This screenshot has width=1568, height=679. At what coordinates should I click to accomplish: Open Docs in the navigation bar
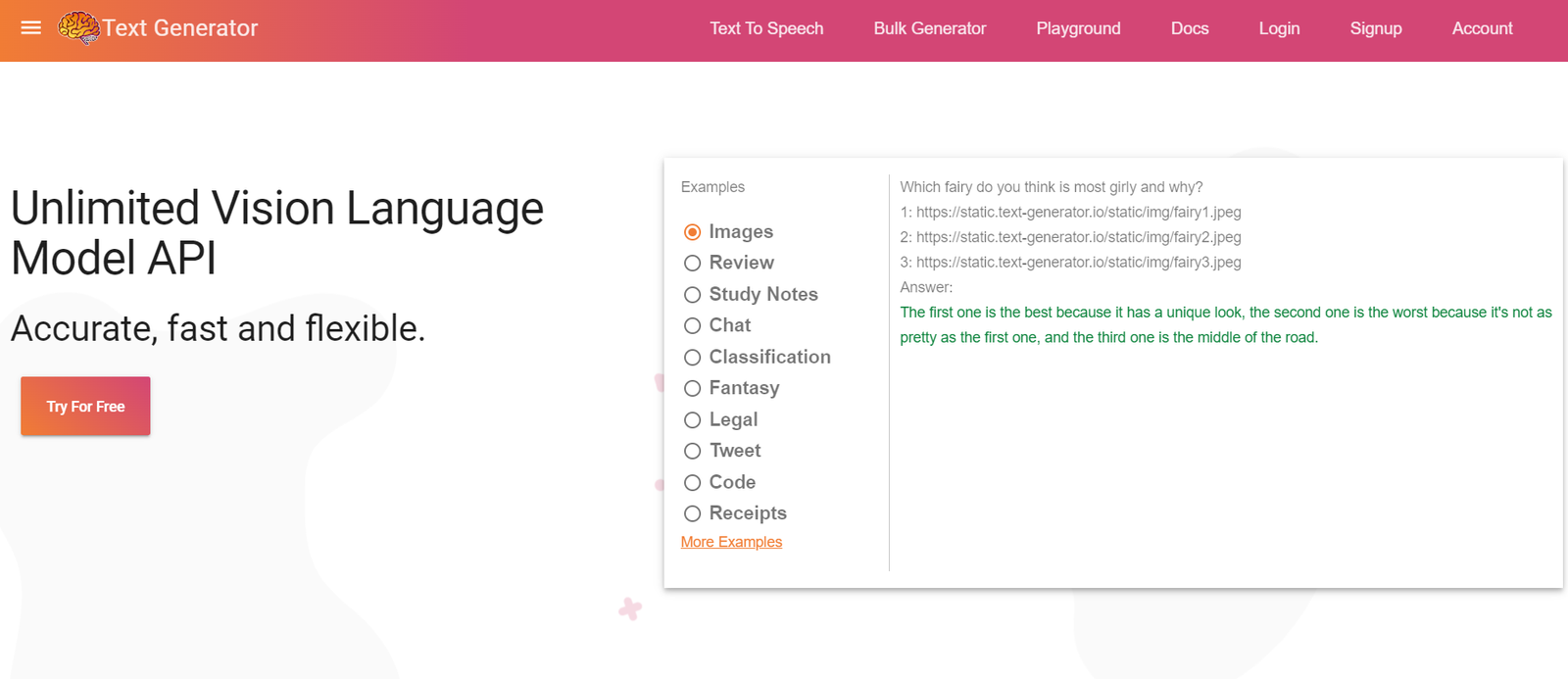(1189, 28)
